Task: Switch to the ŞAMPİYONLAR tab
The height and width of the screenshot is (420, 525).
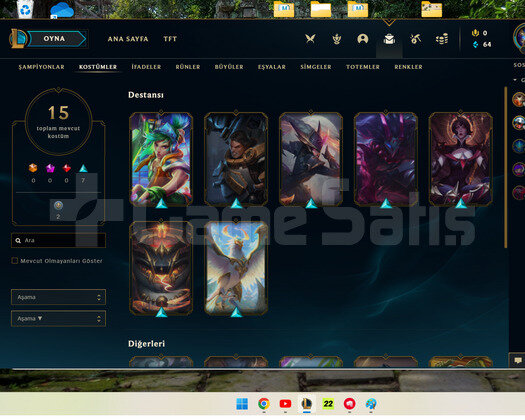Action: coord(41,67)
